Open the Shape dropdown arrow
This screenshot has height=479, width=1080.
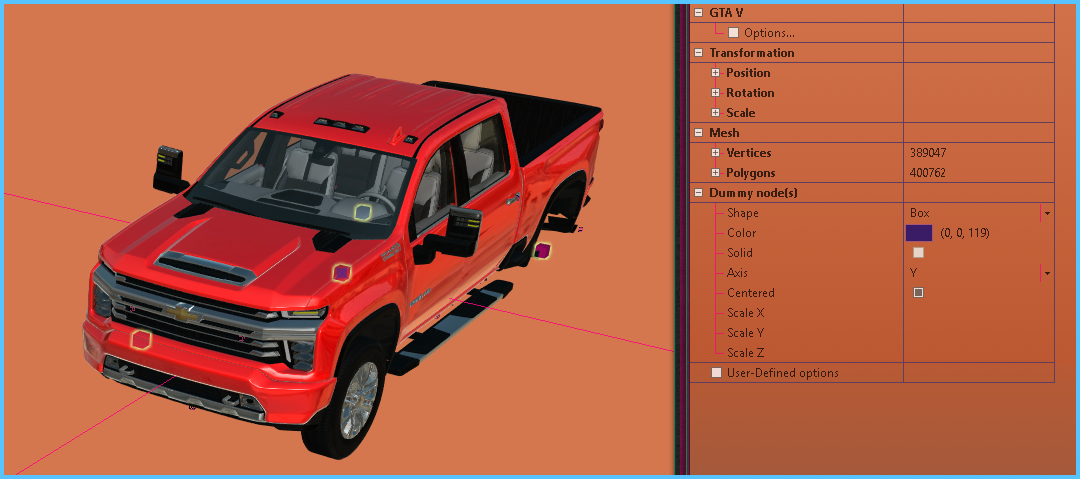[1046, 213]
